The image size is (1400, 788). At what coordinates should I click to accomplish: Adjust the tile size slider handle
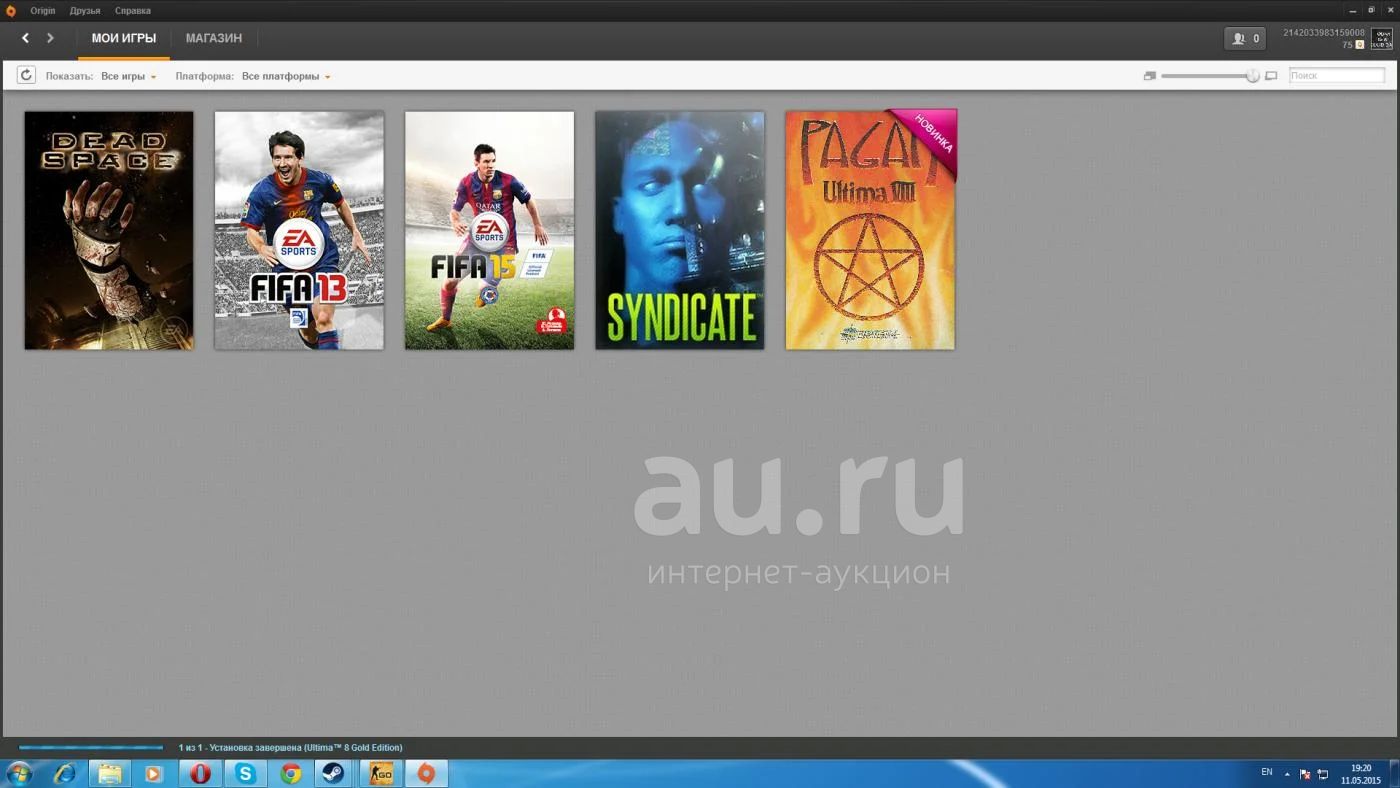tap(1252, 76)
